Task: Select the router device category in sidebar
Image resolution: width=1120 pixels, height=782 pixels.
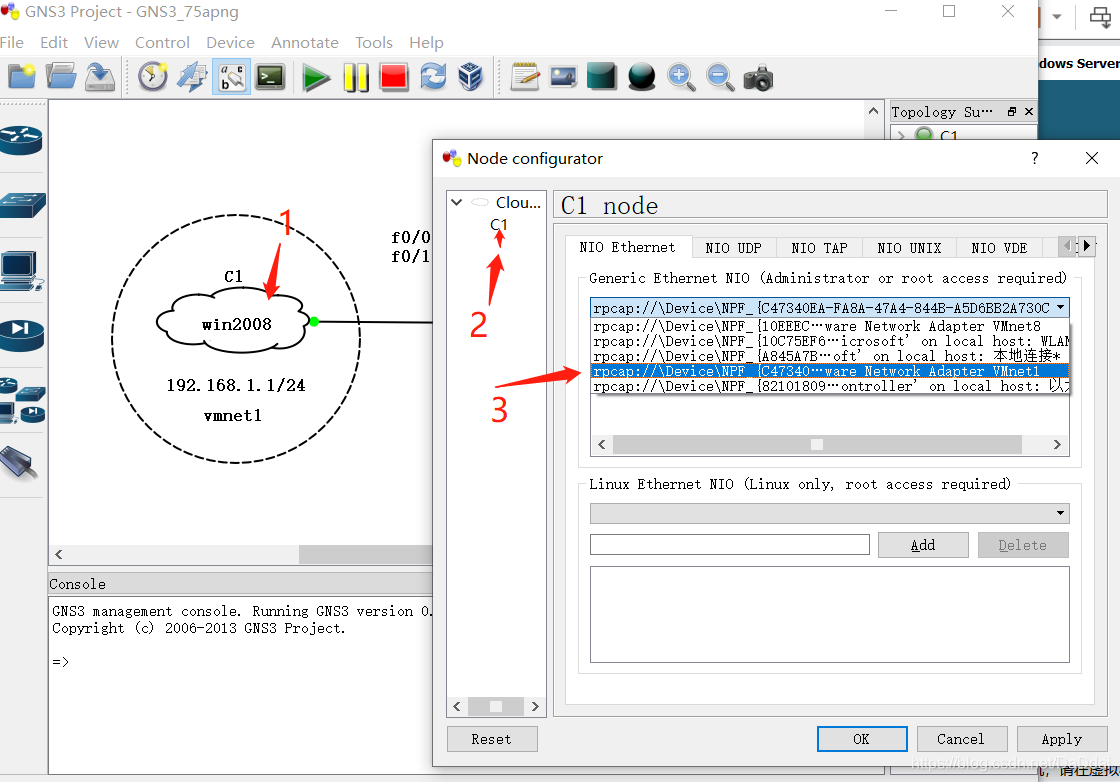Action: pos(21,140)
